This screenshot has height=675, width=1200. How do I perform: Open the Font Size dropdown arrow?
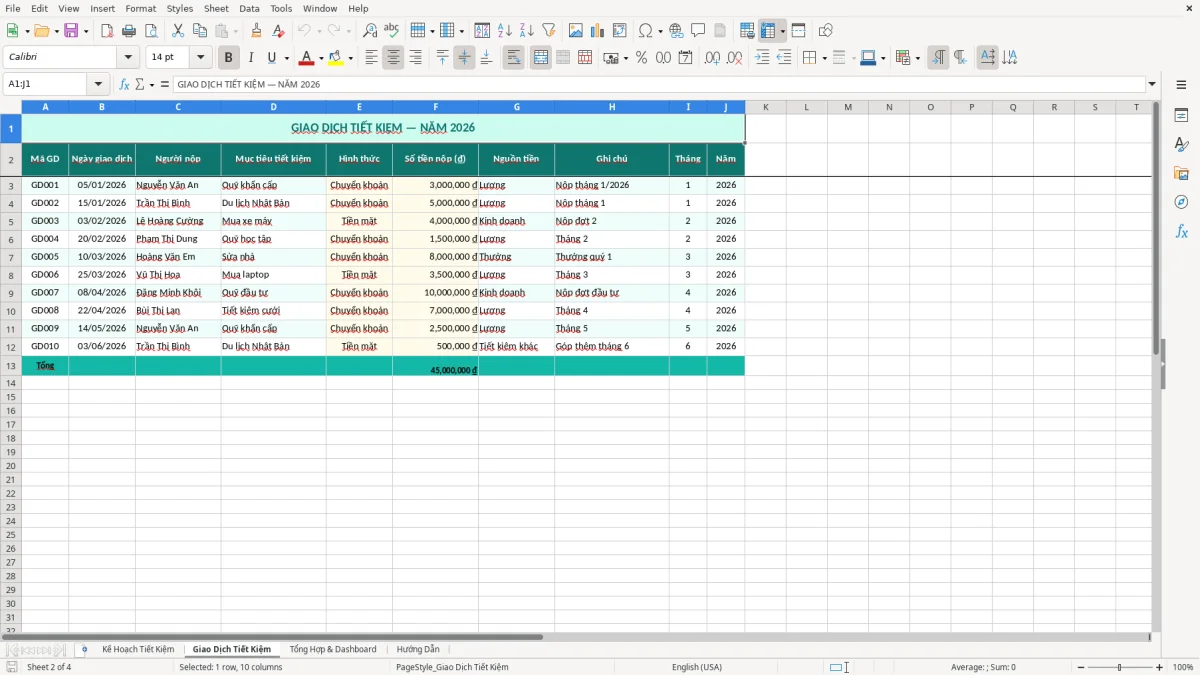[201, 58]
